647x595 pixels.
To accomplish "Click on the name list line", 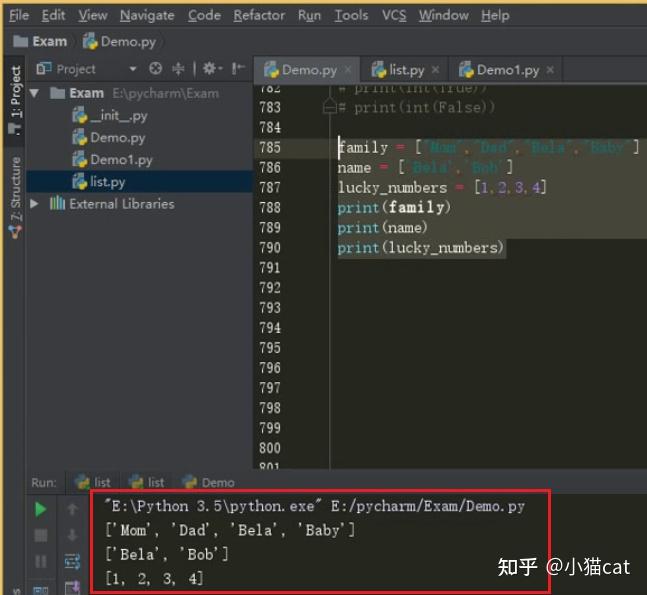I will tap(425, 168).
